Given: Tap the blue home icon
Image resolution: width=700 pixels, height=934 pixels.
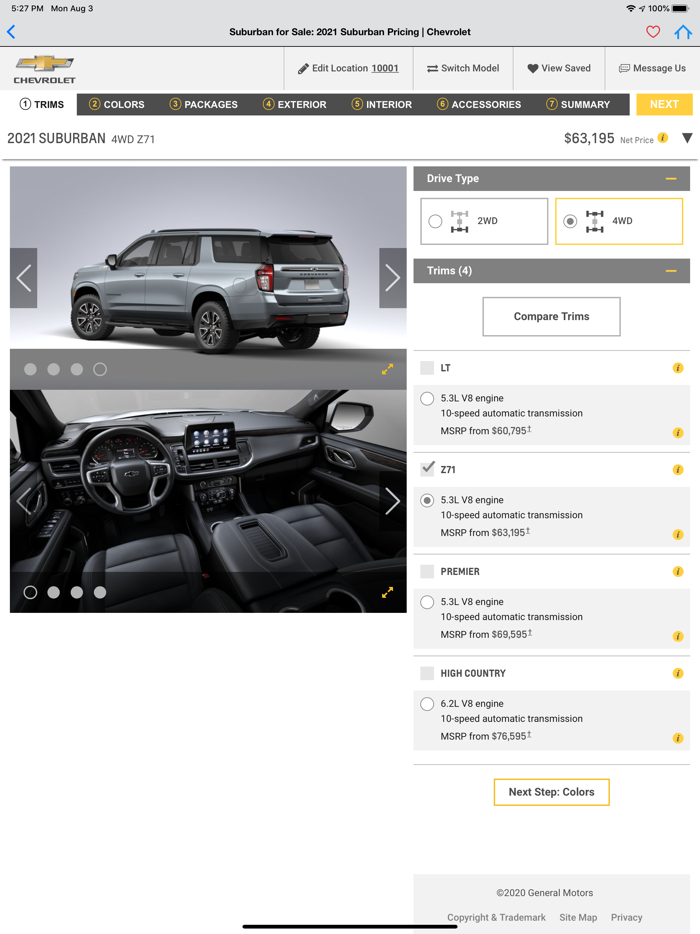Looking at the screenshot, I should (x=683, y=32).
